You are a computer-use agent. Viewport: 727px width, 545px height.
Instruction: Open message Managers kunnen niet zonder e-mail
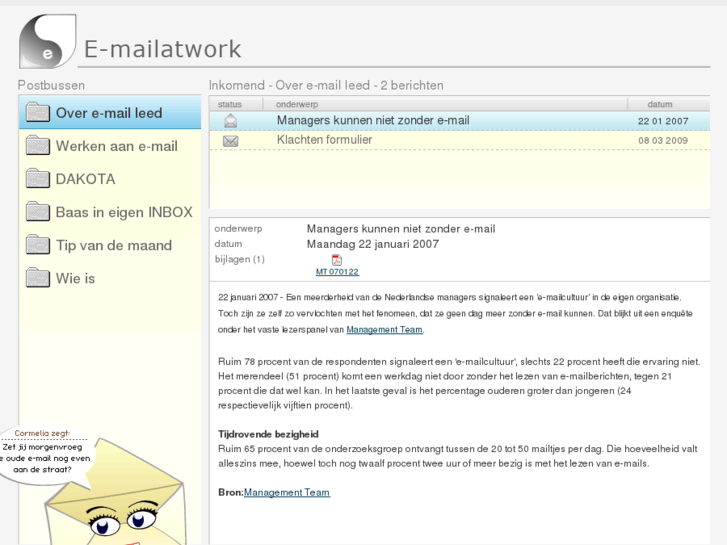[x=459, y=121]
